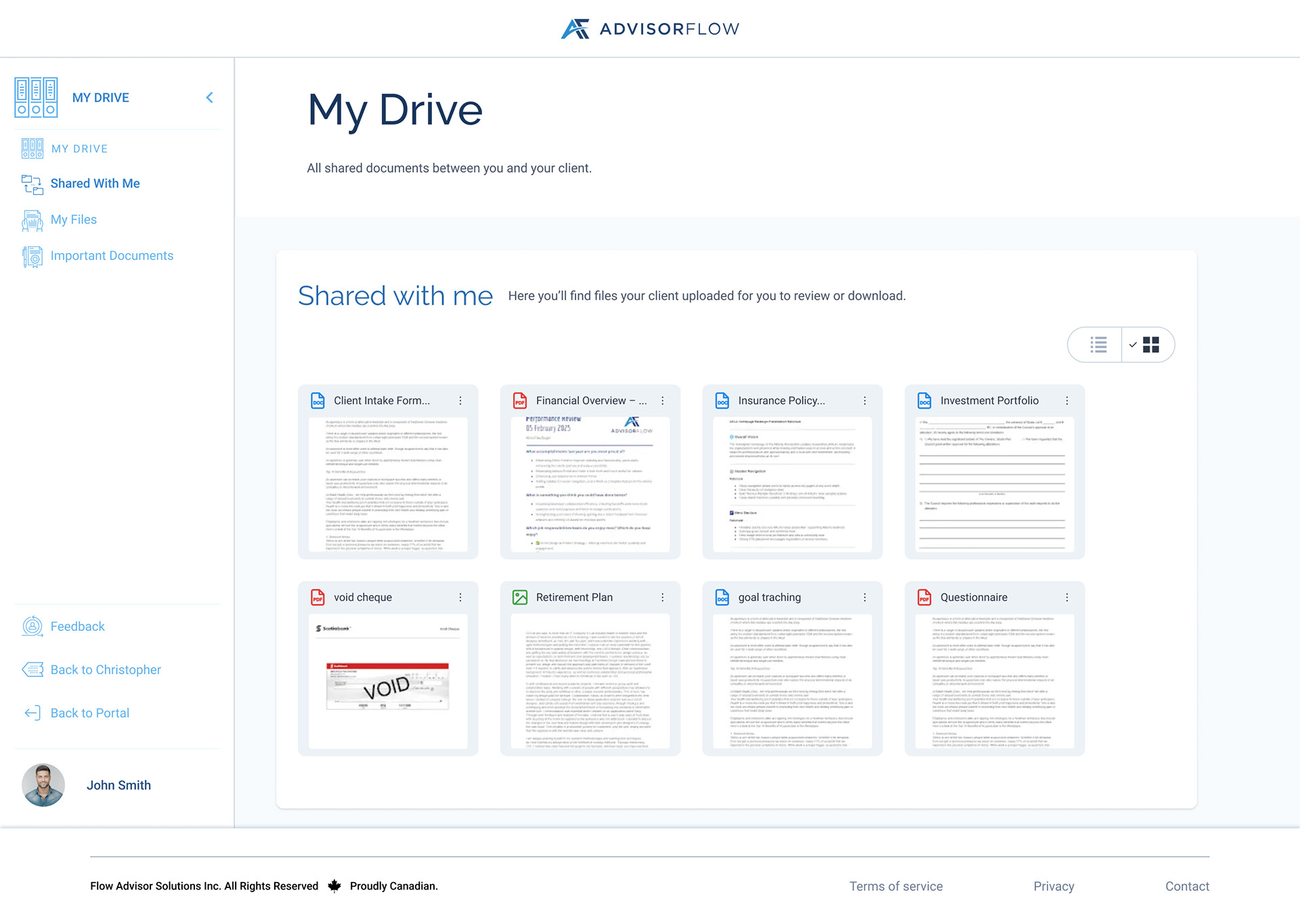Select the Feedback speech-bubble icon
Image resolution: width=1300 pixels, height=924 pixels.
point(31,626)
